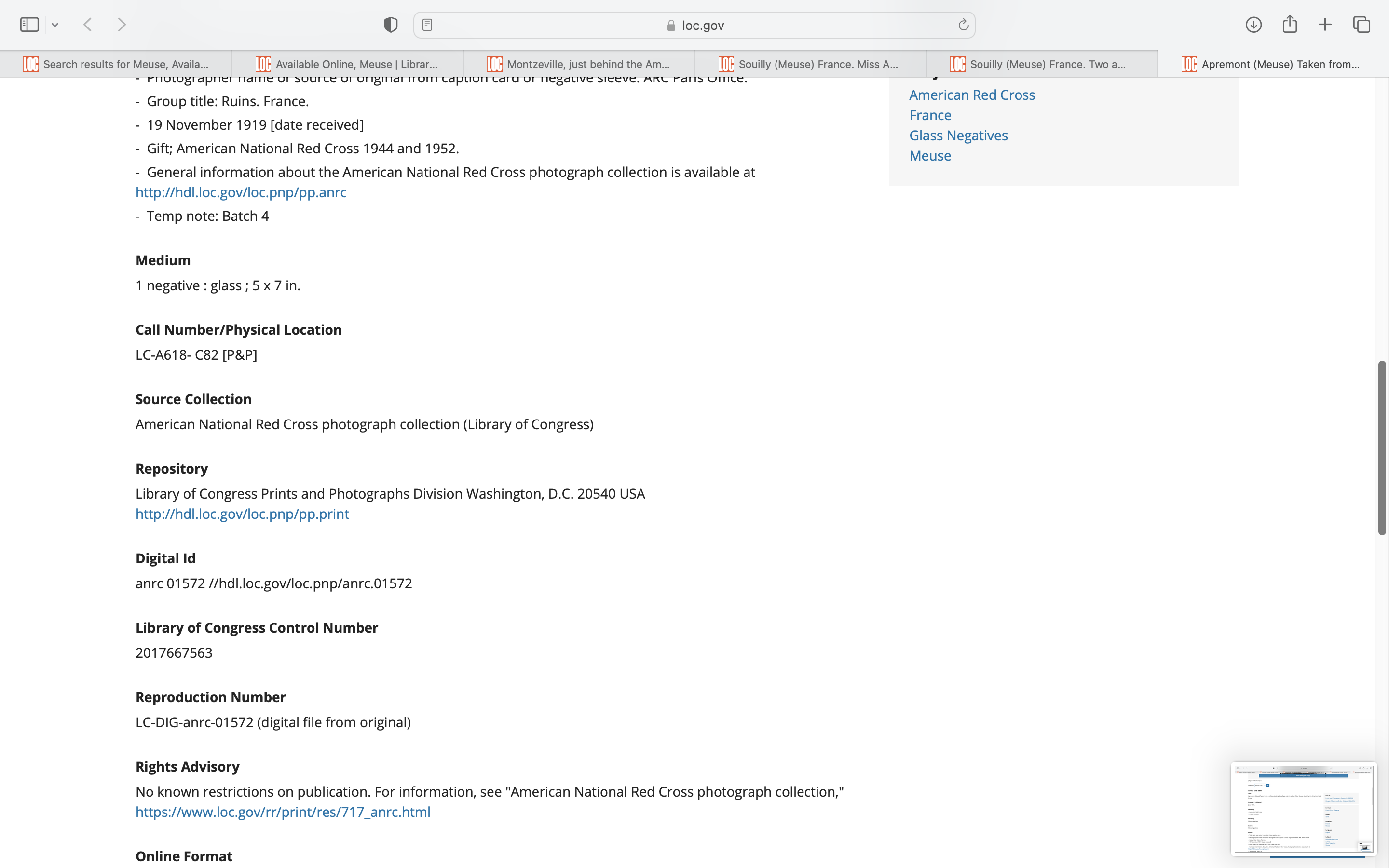Go back to previous page
The image size is (1389, 868).
pyautogui.click(x=88, y=25)
